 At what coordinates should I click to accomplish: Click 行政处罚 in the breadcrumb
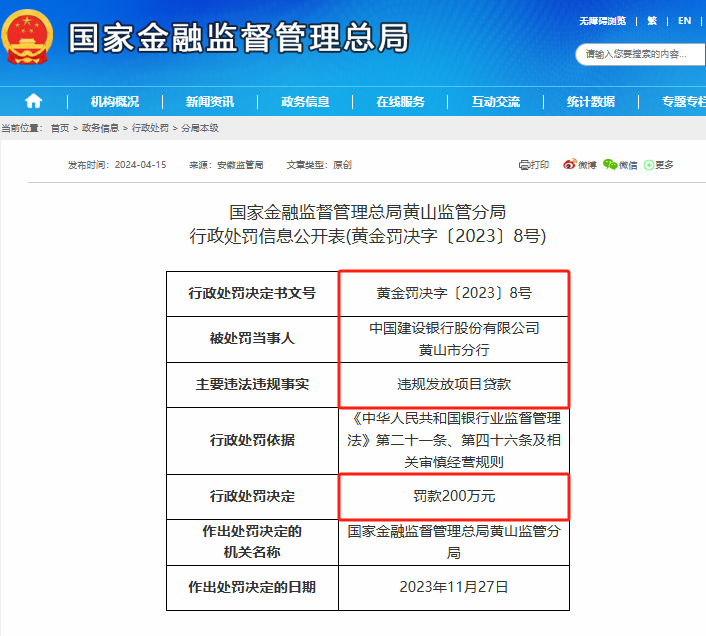150,128
